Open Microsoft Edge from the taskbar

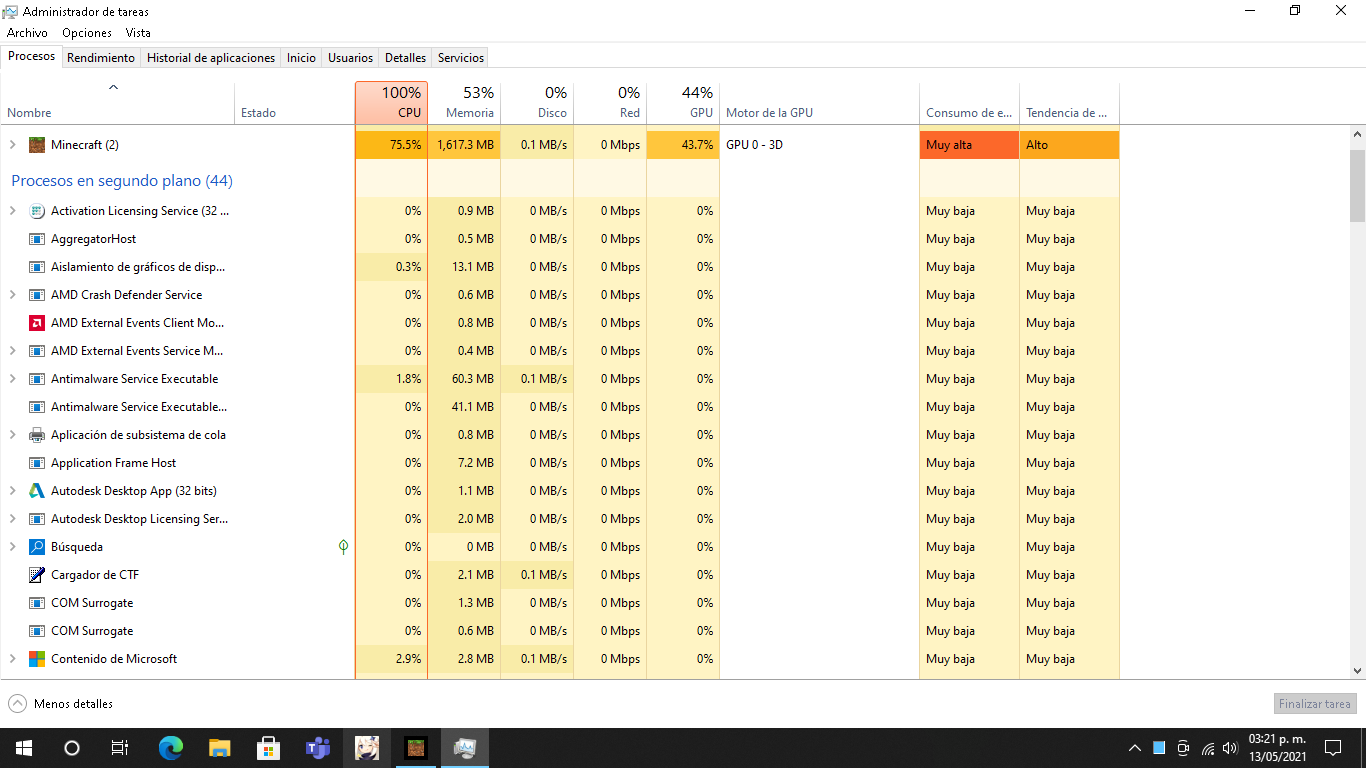click(x=171, y=747)
